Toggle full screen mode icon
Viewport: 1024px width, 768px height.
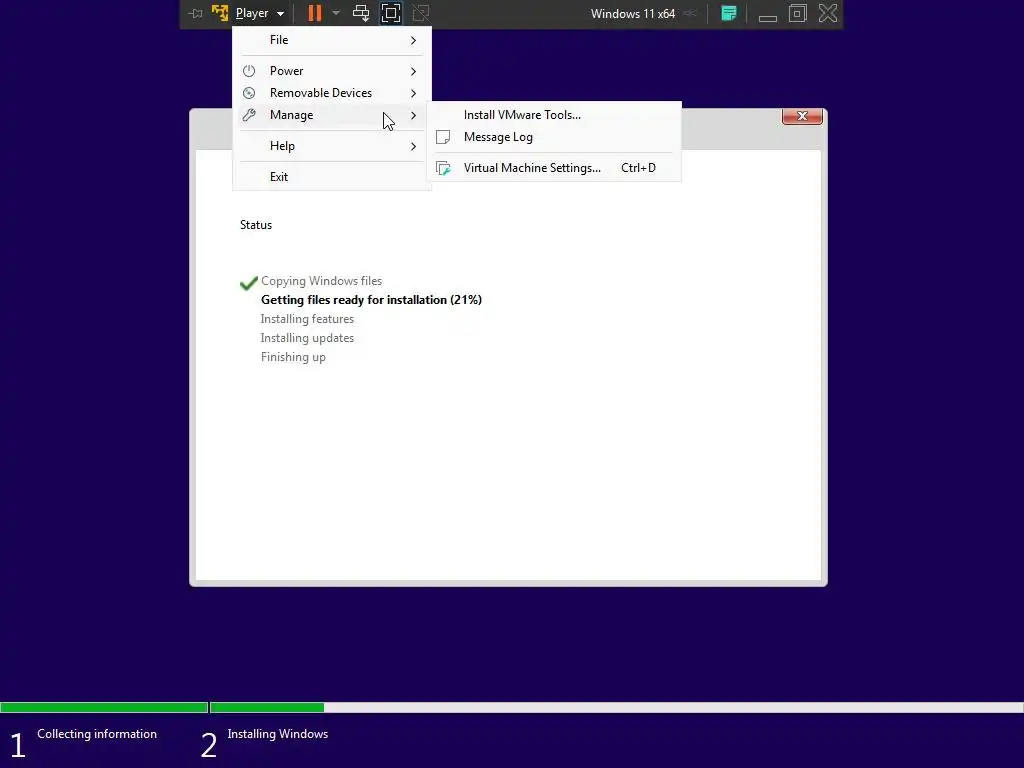pos(391,13)
